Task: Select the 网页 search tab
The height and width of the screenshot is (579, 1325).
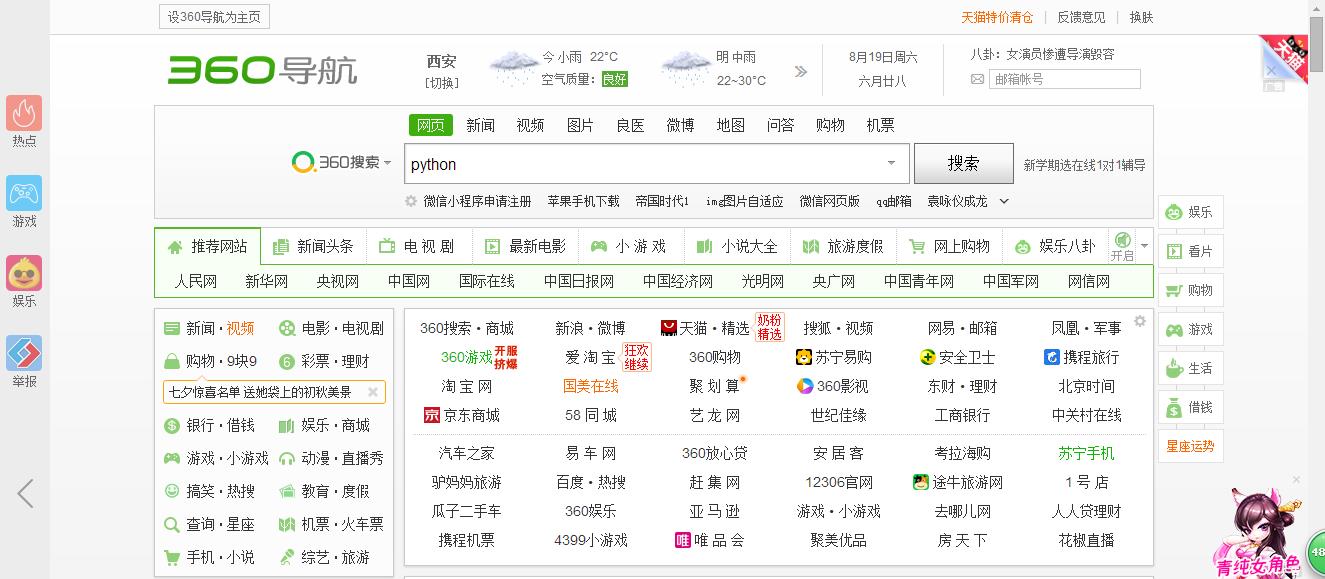Action: [430, 125]
